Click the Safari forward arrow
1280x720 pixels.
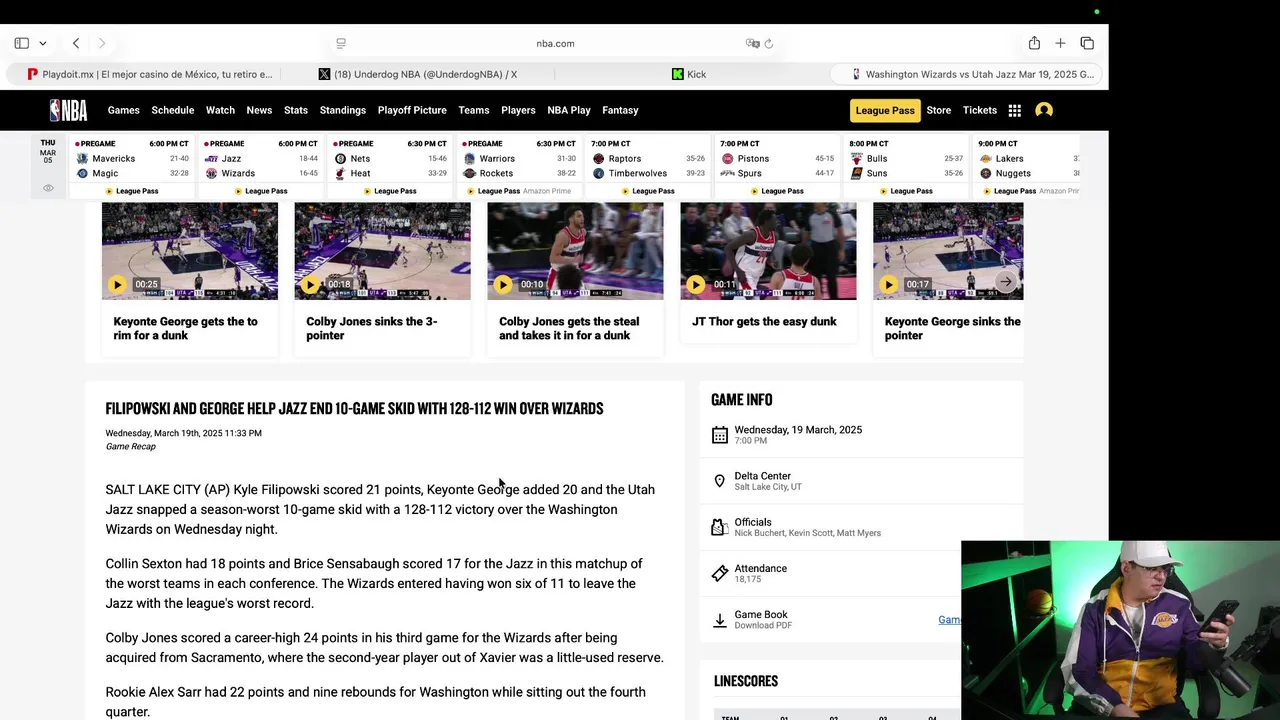[101, 43]
